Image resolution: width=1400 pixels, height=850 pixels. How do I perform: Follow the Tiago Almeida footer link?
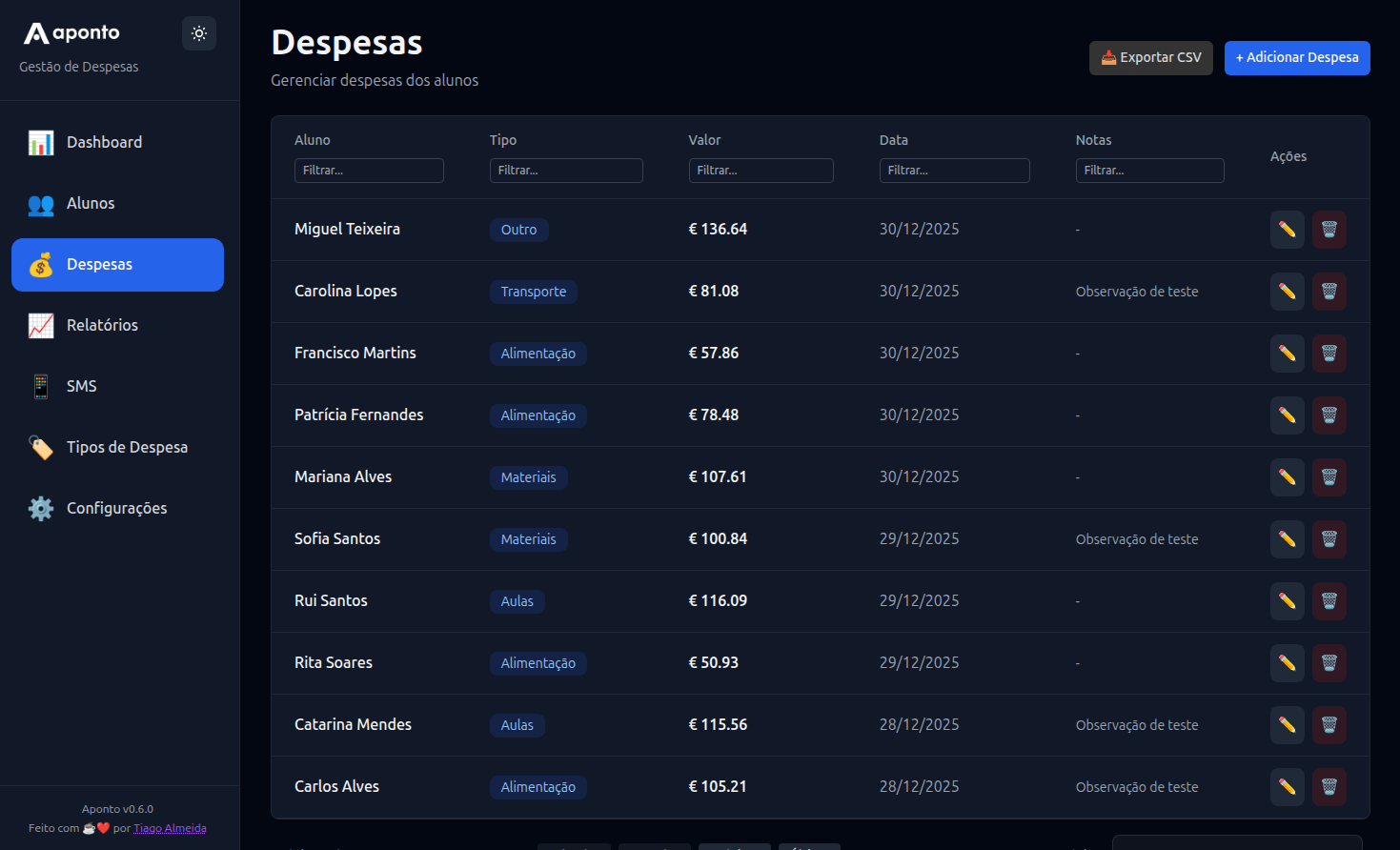170,828
